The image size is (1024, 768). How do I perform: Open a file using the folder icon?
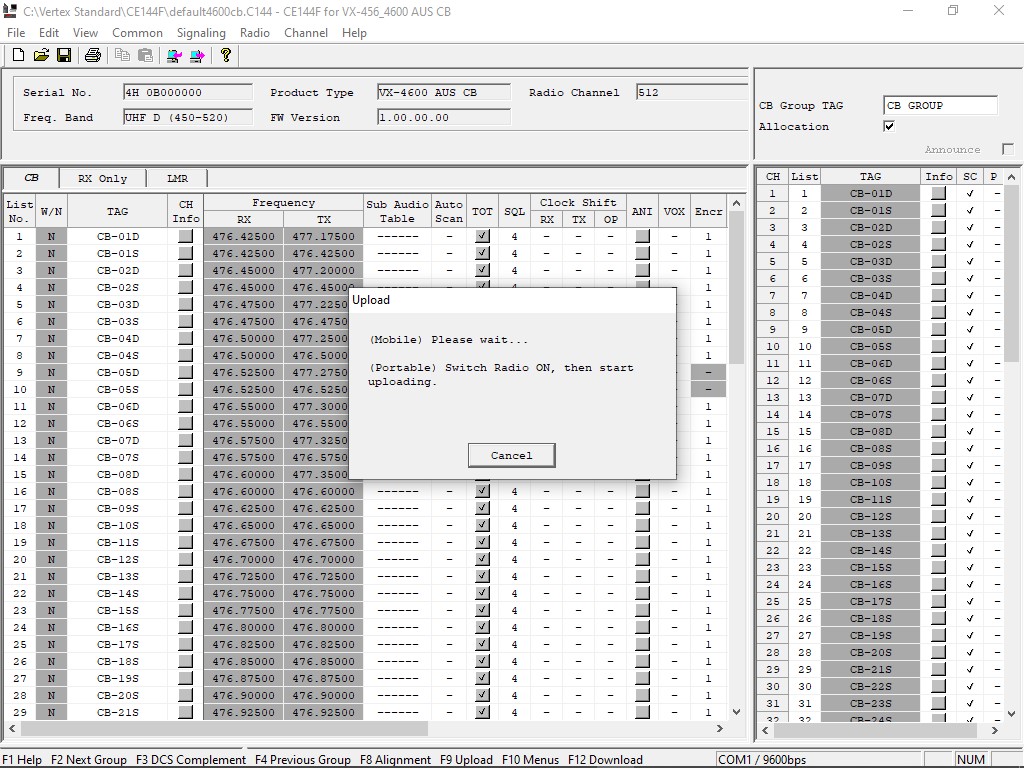point(41,56)
